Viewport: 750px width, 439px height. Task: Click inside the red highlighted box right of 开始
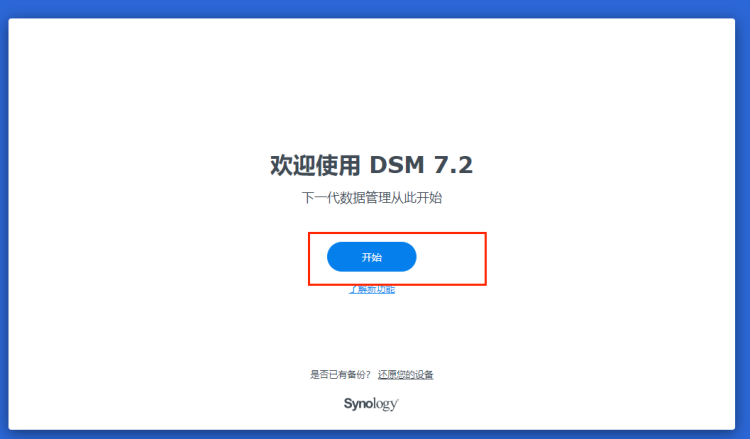tap(451, 259)
